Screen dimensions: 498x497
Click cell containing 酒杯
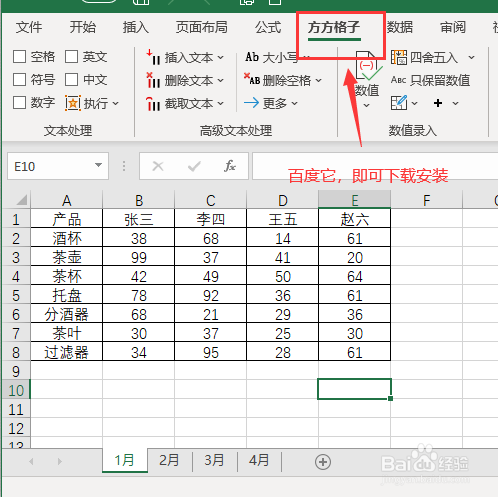pos(67,238)
